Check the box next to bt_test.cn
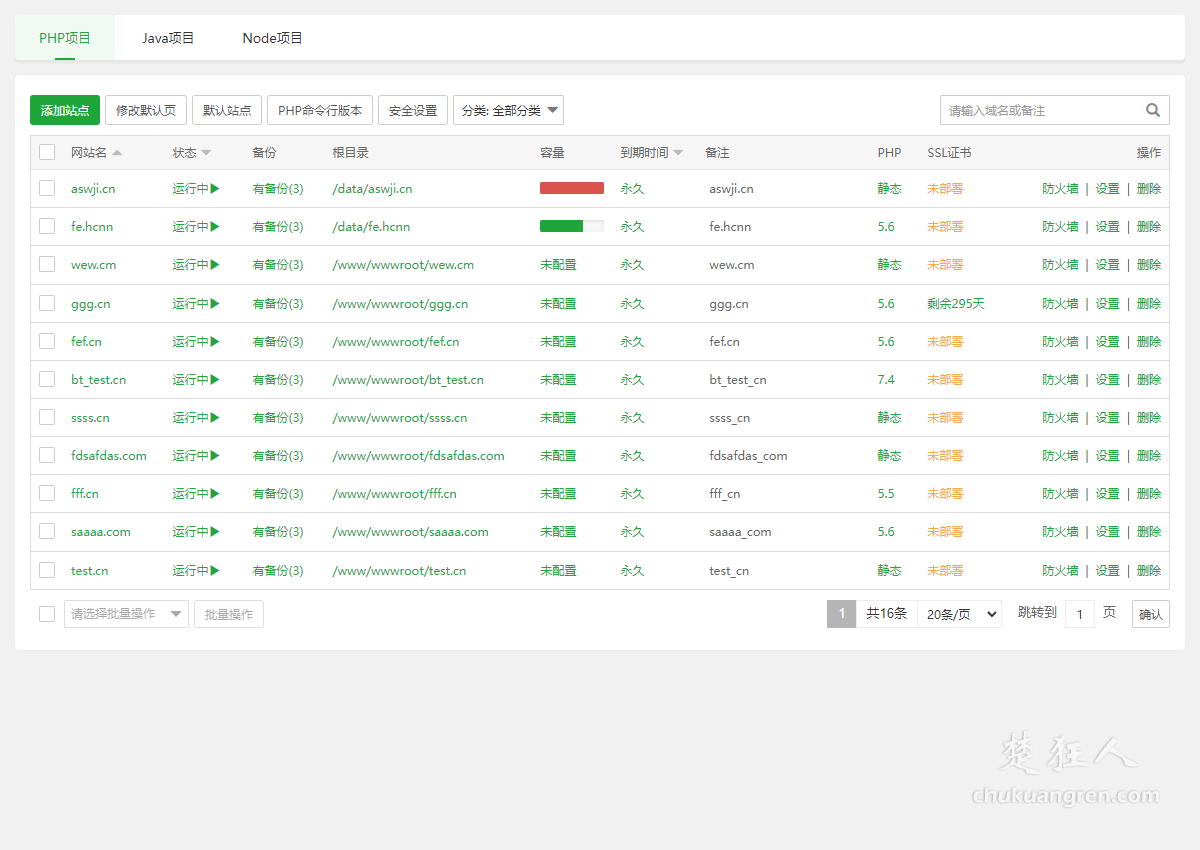The image size is (1200, 850). (47, 379)
